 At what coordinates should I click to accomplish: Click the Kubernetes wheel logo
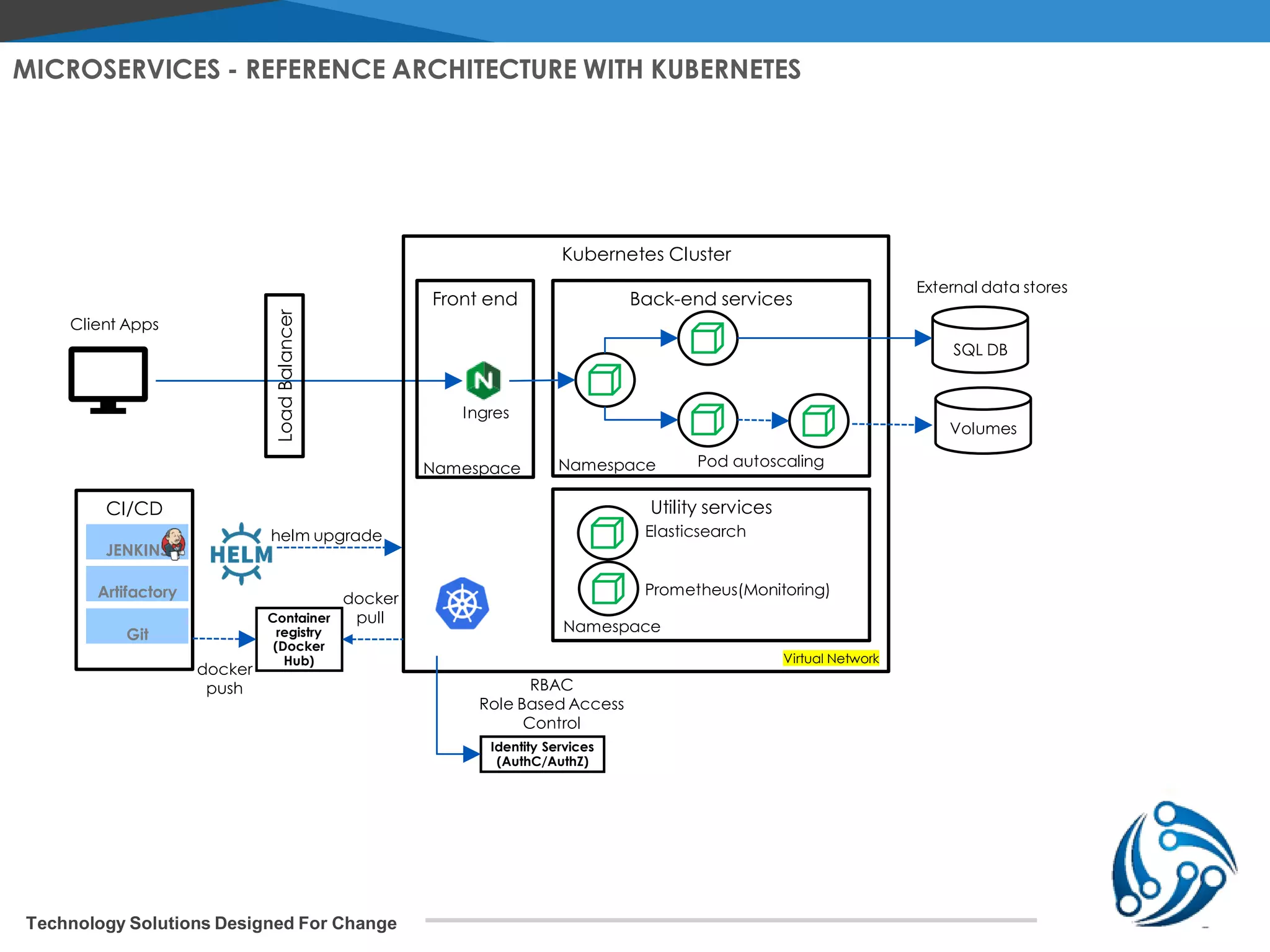(x=462, y=604)
